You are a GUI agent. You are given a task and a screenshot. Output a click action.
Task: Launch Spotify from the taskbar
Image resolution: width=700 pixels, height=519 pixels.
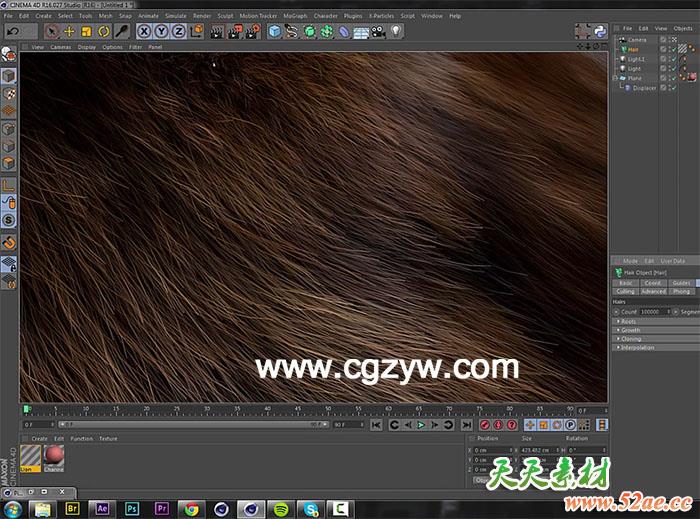click(x=282, y=508)
